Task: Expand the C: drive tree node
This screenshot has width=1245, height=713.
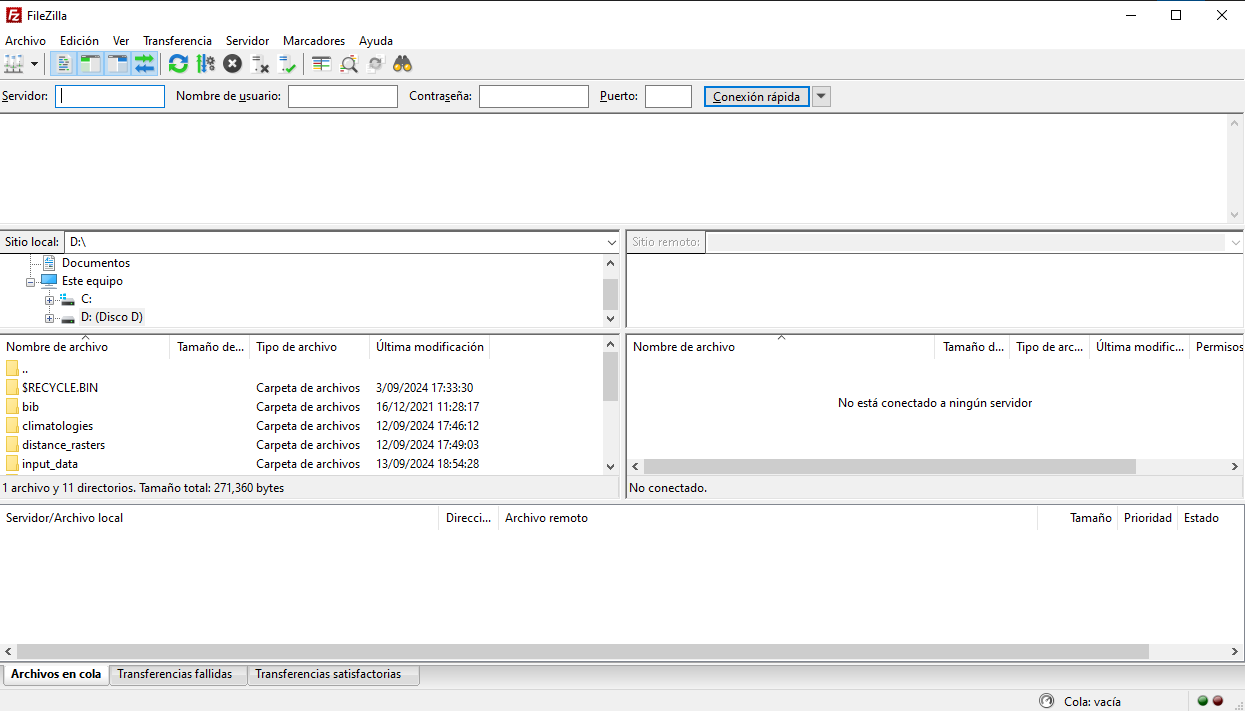Action: click(x=49, y=300)
